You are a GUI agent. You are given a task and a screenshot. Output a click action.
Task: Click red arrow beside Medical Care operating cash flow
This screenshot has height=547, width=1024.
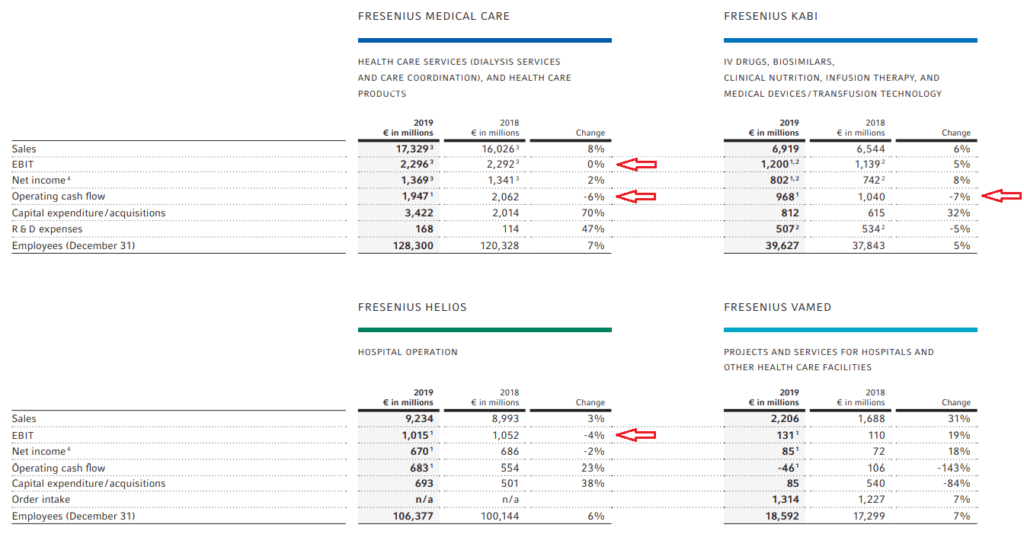point(636,196)
